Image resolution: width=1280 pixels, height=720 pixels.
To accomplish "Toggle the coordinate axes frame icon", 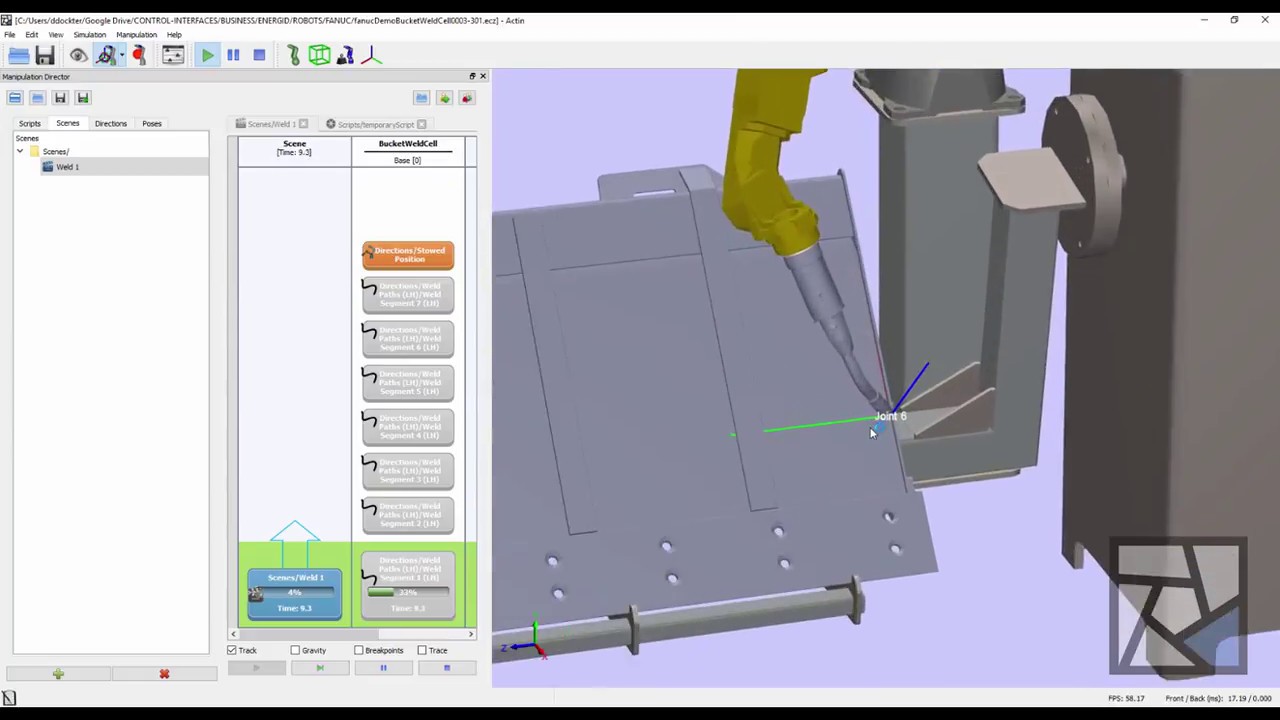I will 371,56.
